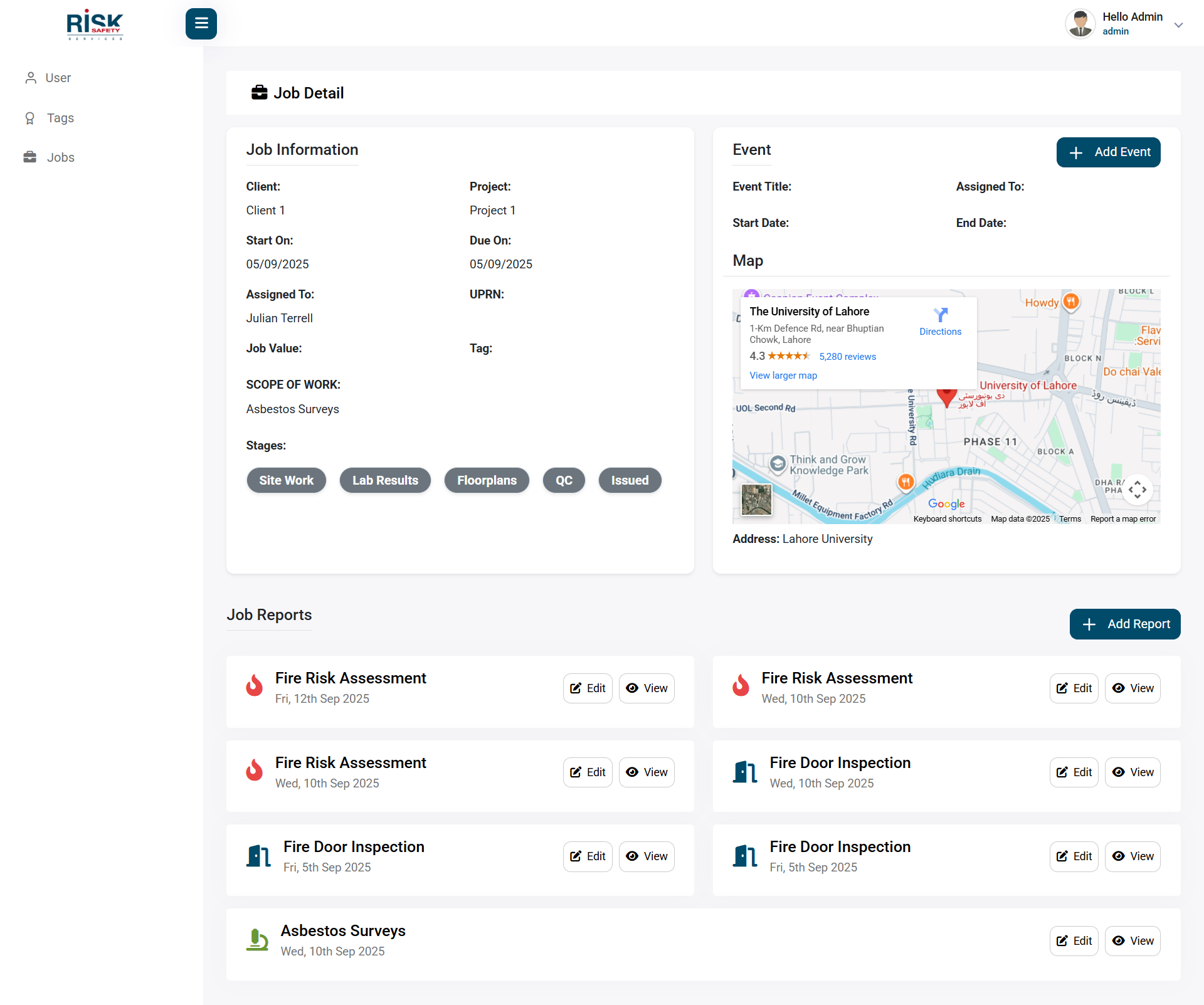This screenshot has width=1204, height=1005.
Task: Open the View larger map link
Action: (x=783, y=376)
